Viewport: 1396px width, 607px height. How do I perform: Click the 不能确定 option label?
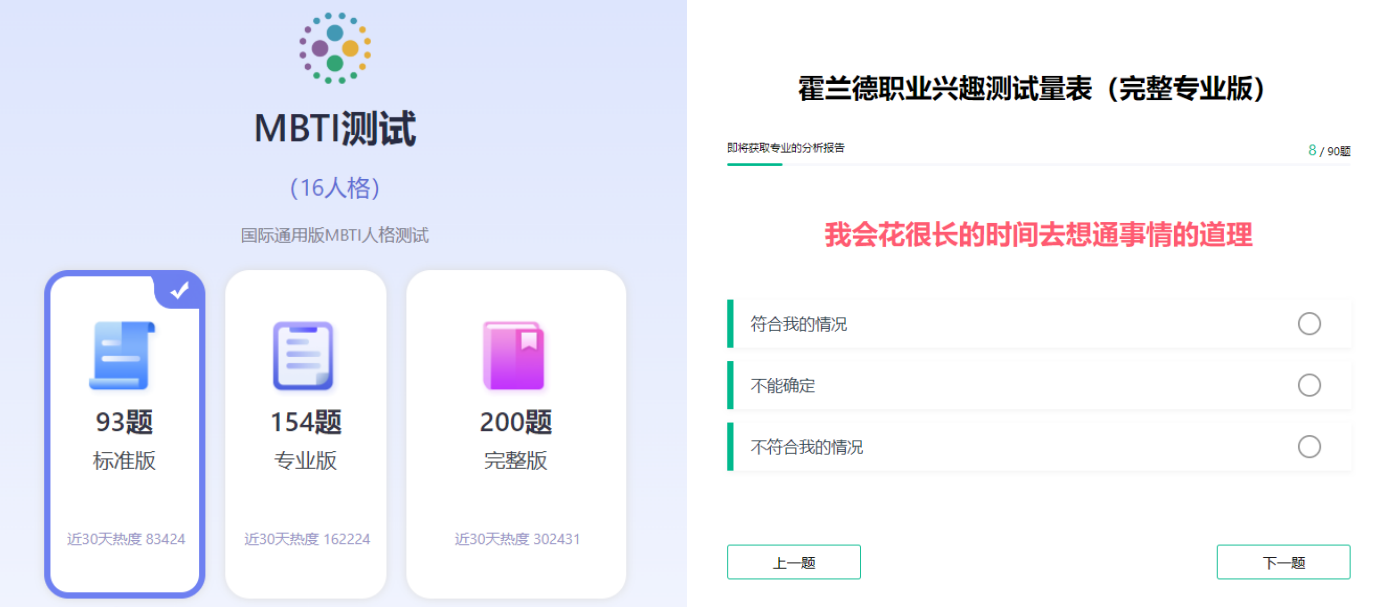[783, 386]
